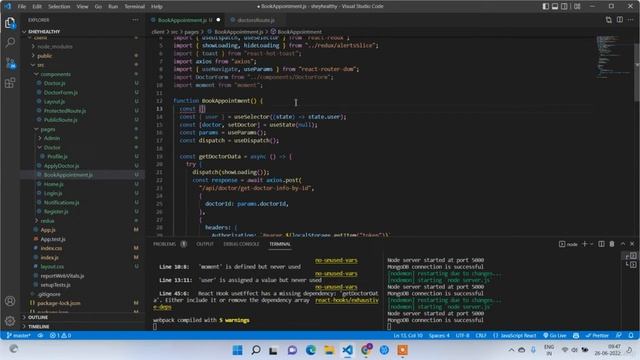The height and width of the screenshot is (360, 640).
Task: Open Windows Start button in taskbar
Action: tap(237, 350)
